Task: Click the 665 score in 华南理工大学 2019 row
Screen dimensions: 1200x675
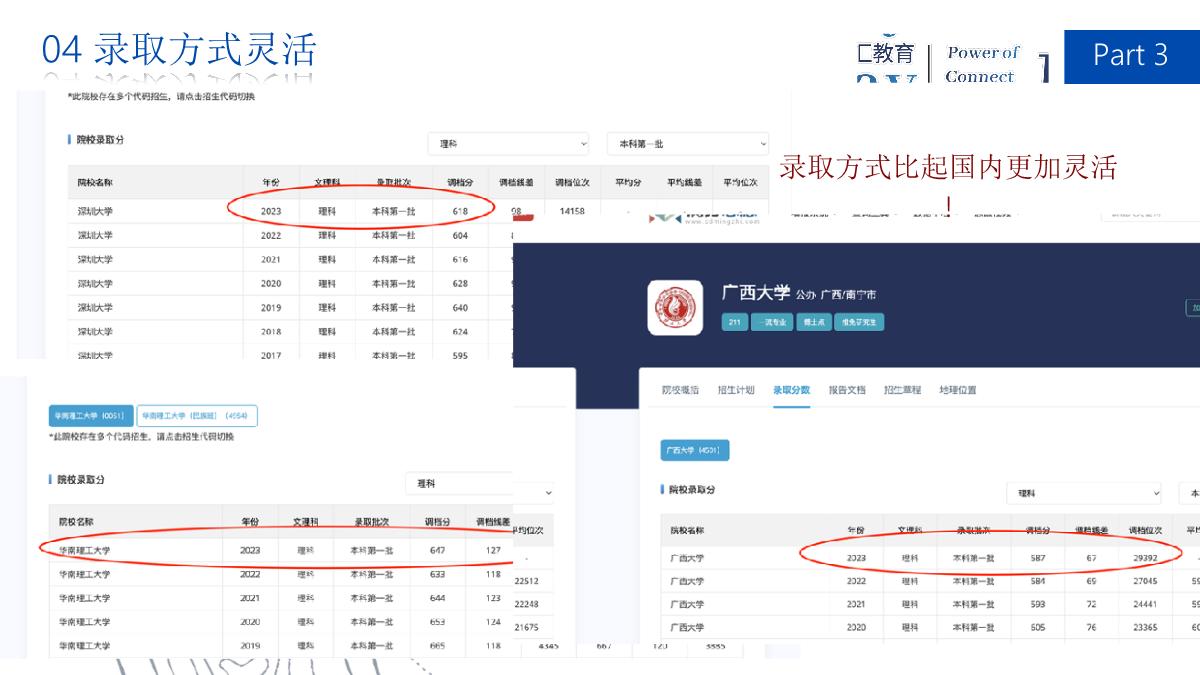Action: pos(437,646)
